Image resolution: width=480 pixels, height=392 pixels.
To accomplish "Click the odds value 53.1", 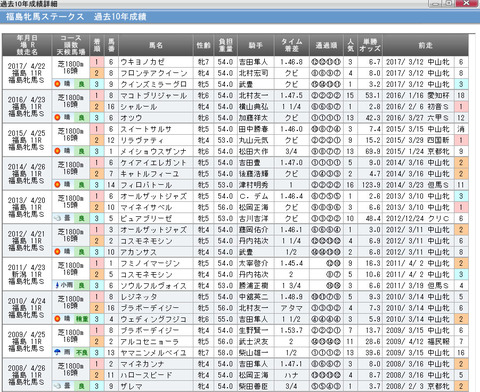I will [373, 96].
